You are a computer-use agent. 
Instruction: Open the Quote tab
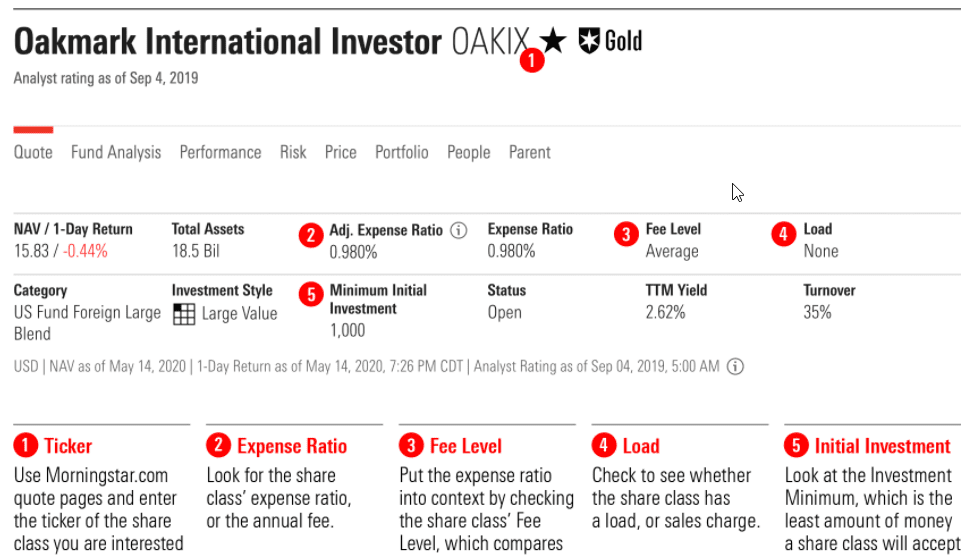coord(33,153)
